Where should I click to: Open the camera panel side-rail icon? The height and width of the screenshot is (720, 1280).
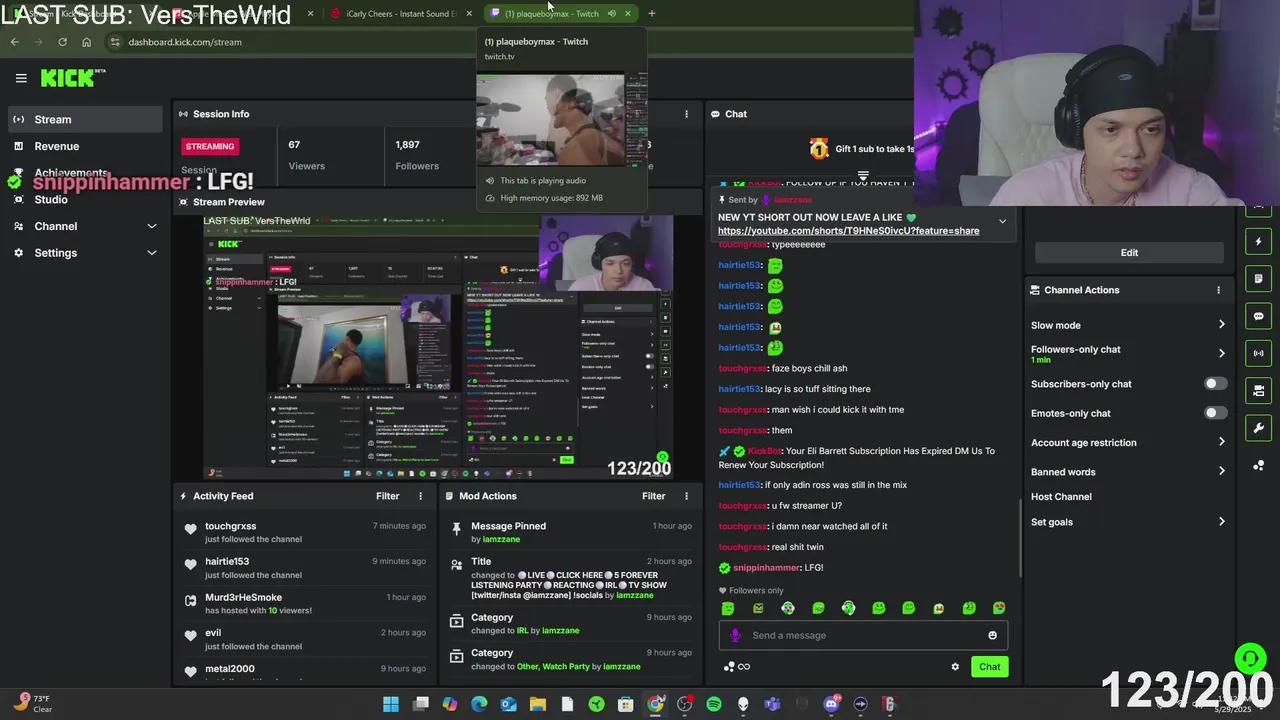1259,390
